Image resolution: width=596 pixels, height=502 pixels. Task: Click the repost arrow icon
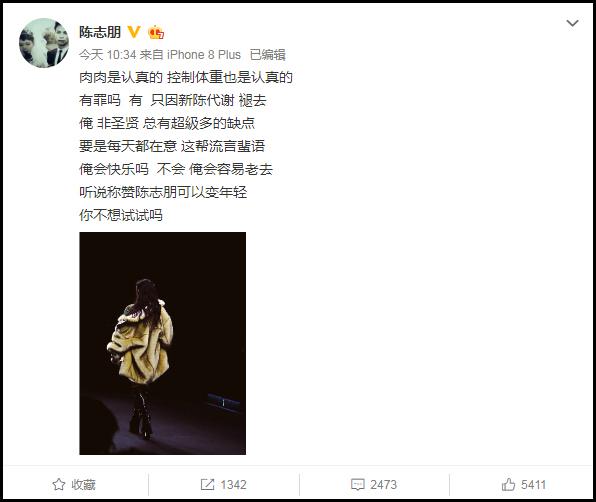coord(207,484)
